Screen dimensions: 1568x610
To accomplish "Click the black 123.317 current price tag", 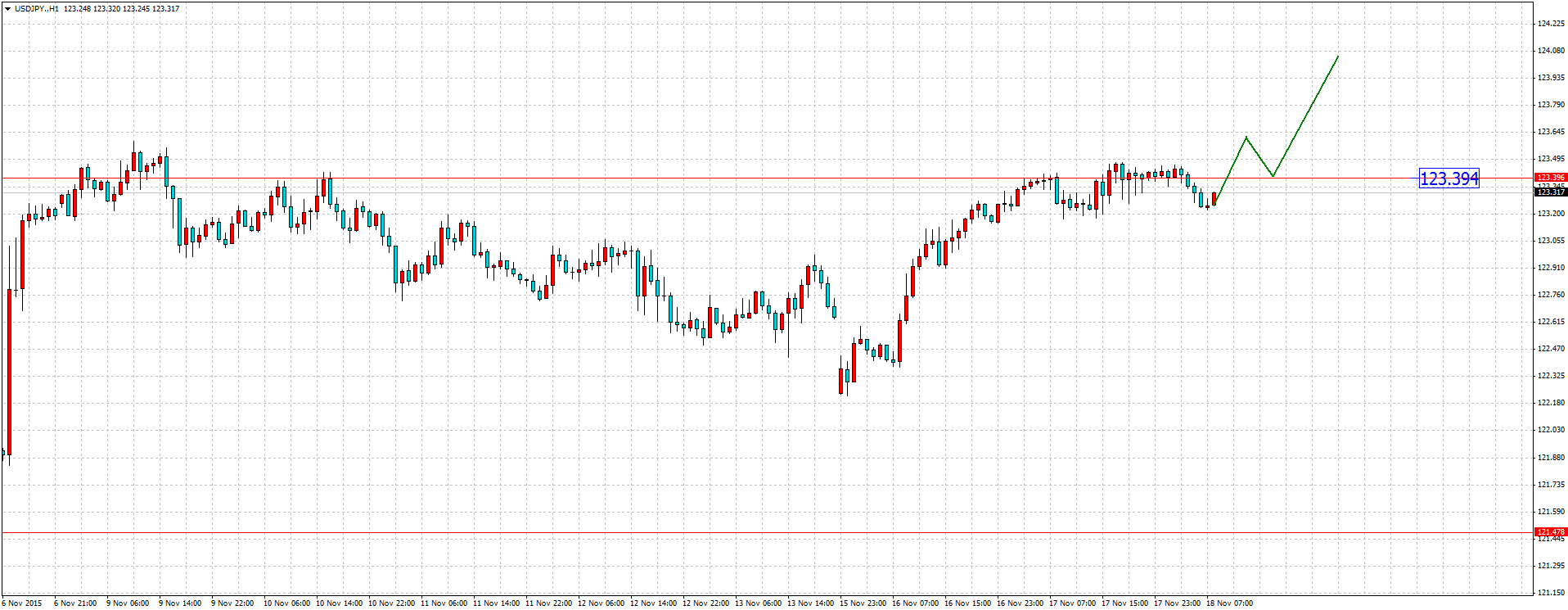I will [1550, 192].
